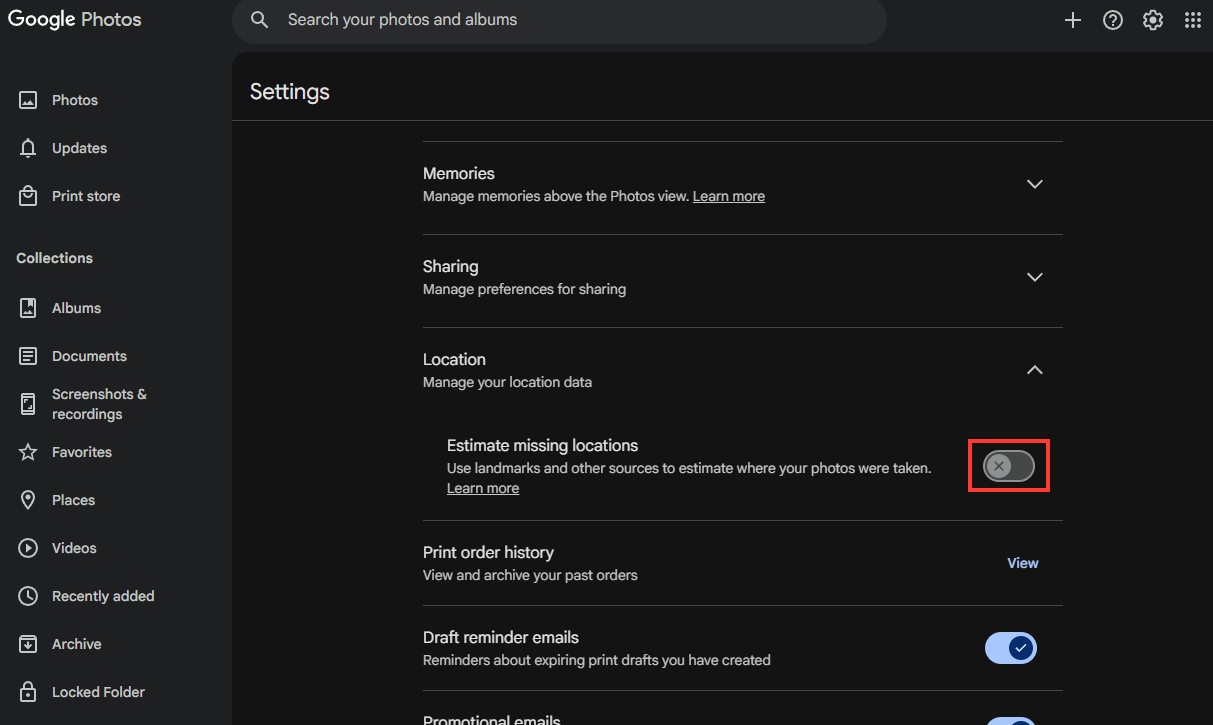1213x725 pixels.
Task: Click the Estimate missing locations label
Action: click(x=542, y=445)
